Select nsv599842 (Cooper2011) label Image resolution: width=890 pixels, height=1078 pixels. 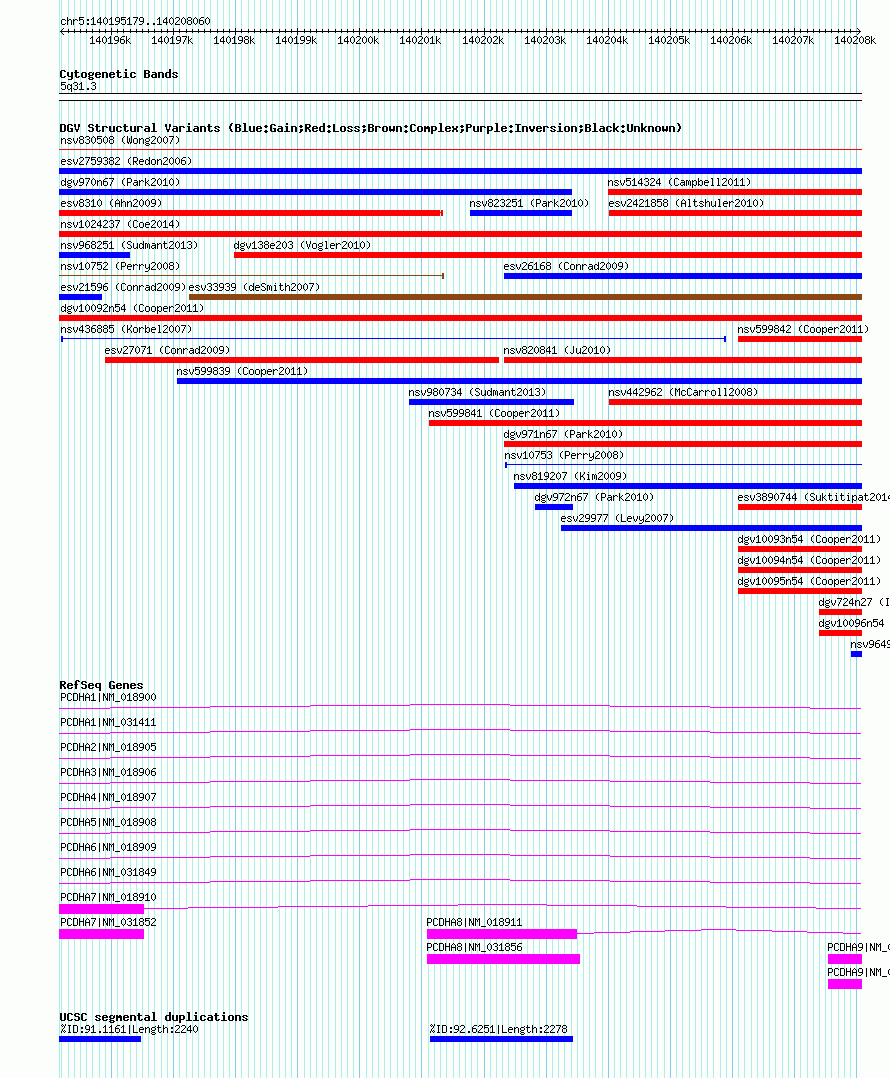[803, 329]
